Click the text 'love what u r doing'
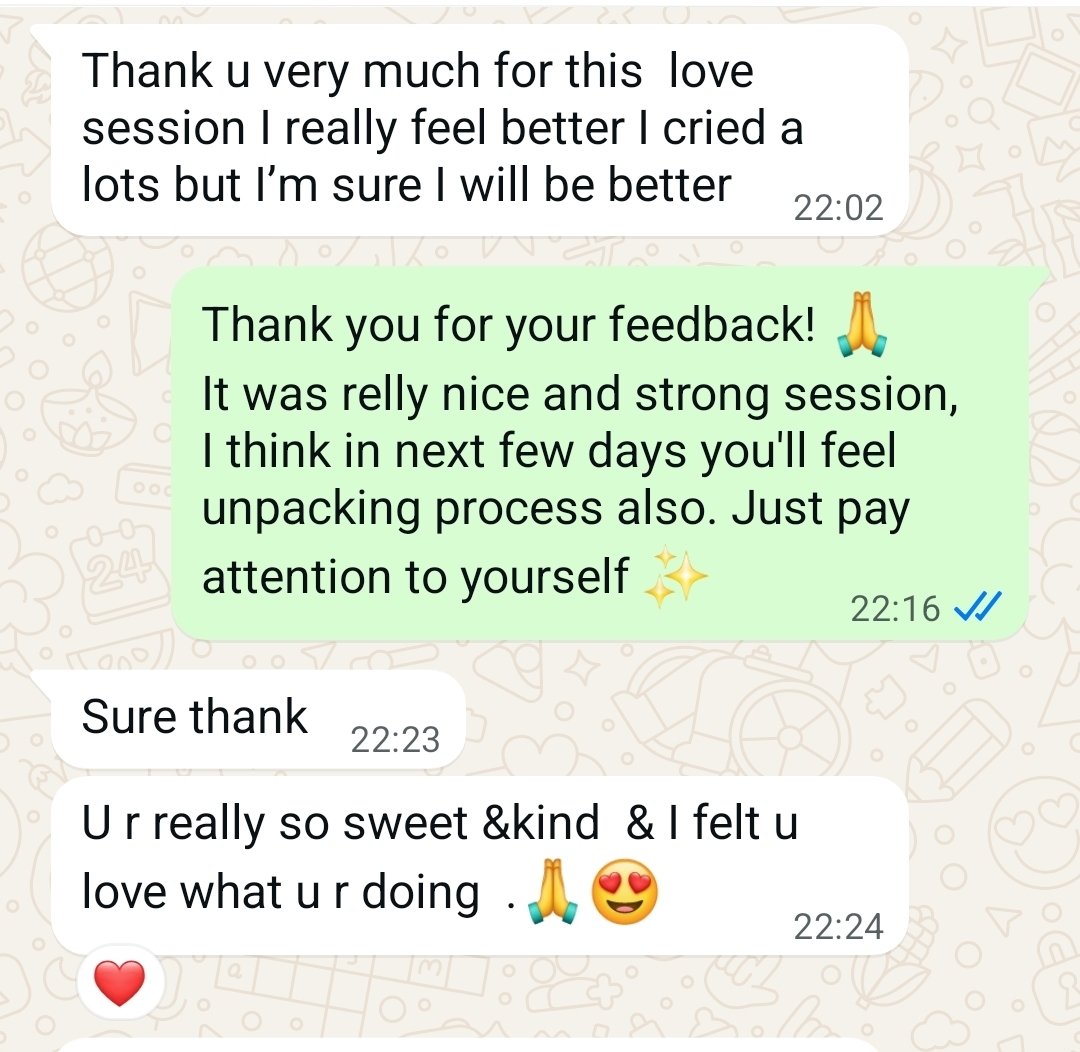1080x1052 pixels. 280,892
